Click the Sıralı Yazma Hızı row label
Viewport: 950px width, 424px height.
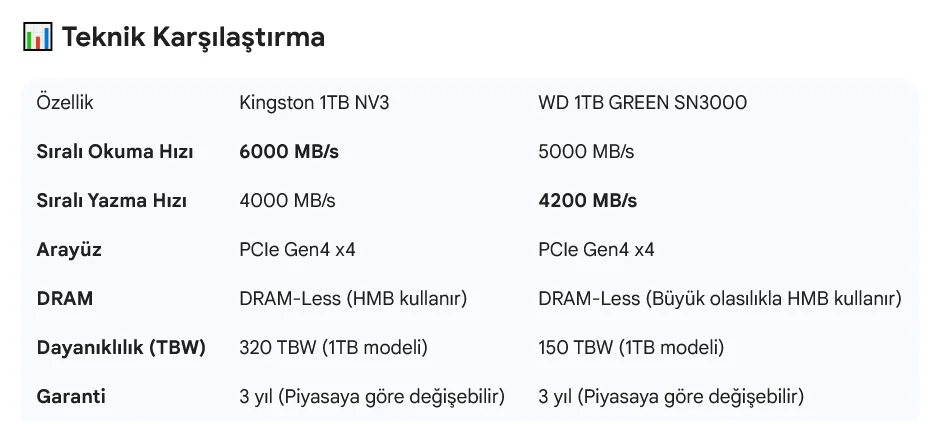click(112, 201)
